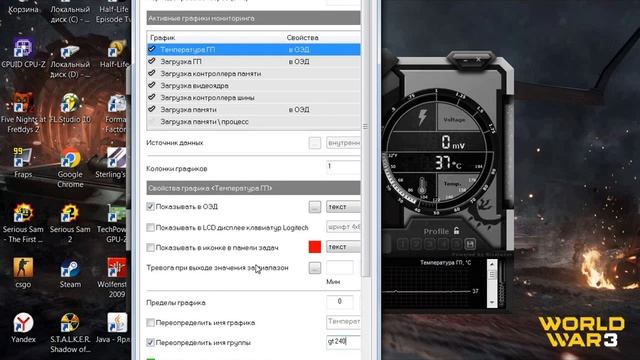Open the Корзина recycle bin icon
The width and height of the screenshot is (640, 360).
[23, 7]
